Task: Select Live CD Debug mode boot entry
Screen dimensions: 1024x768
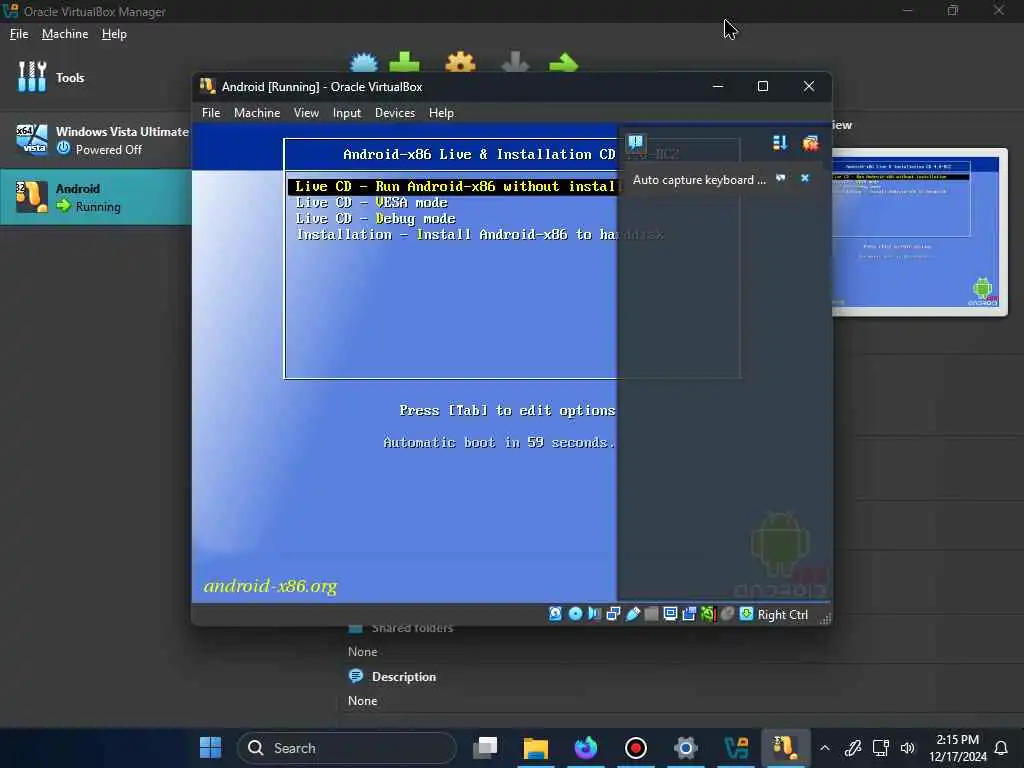Action: (376, 219)
